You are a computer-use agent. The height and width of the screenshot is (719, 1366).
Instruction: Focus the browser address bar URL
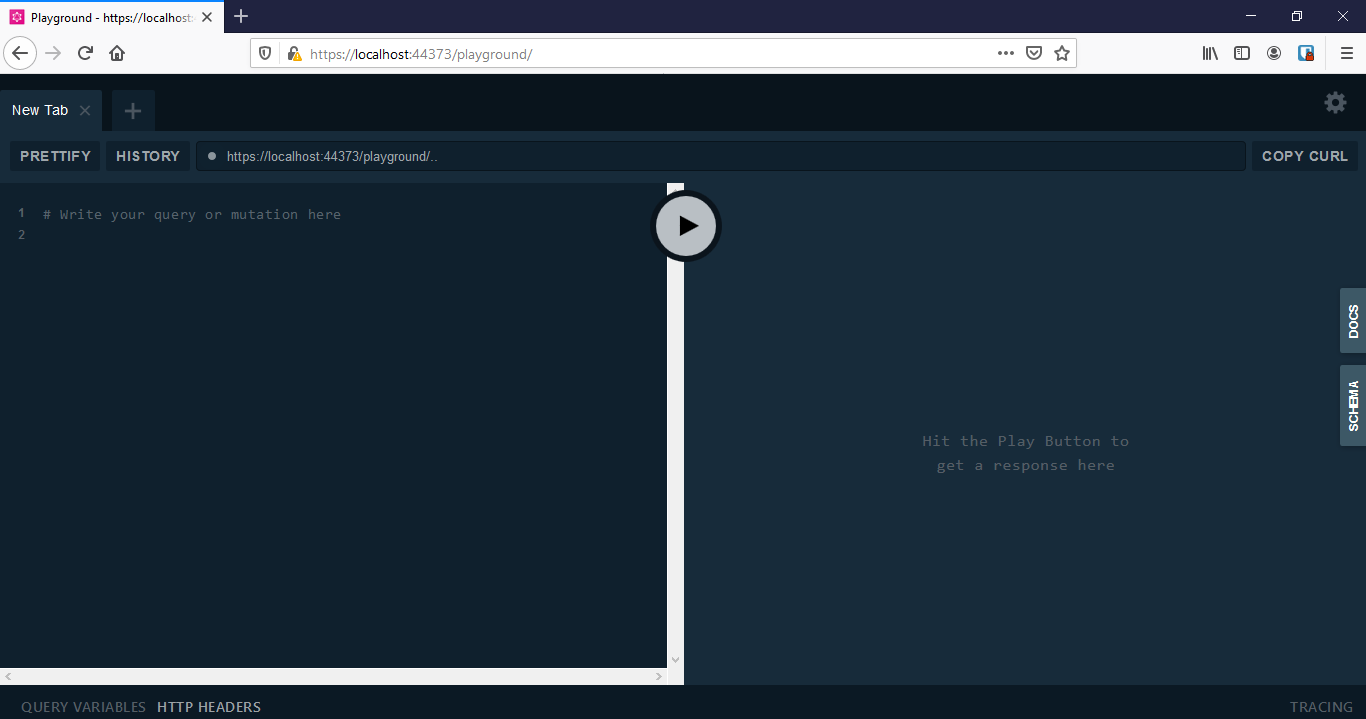pyautogui.click(x=421, y=54)
